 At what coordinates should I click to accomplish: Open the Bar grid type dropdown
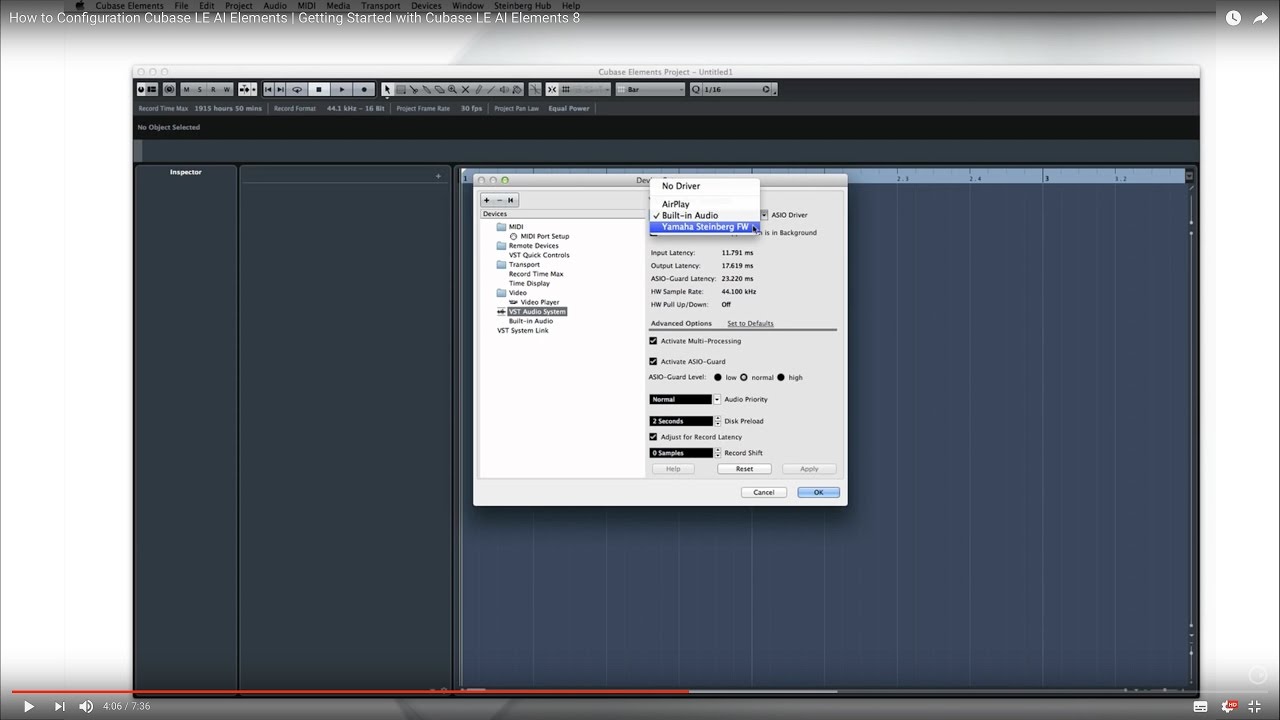click(x=651, y=89)
